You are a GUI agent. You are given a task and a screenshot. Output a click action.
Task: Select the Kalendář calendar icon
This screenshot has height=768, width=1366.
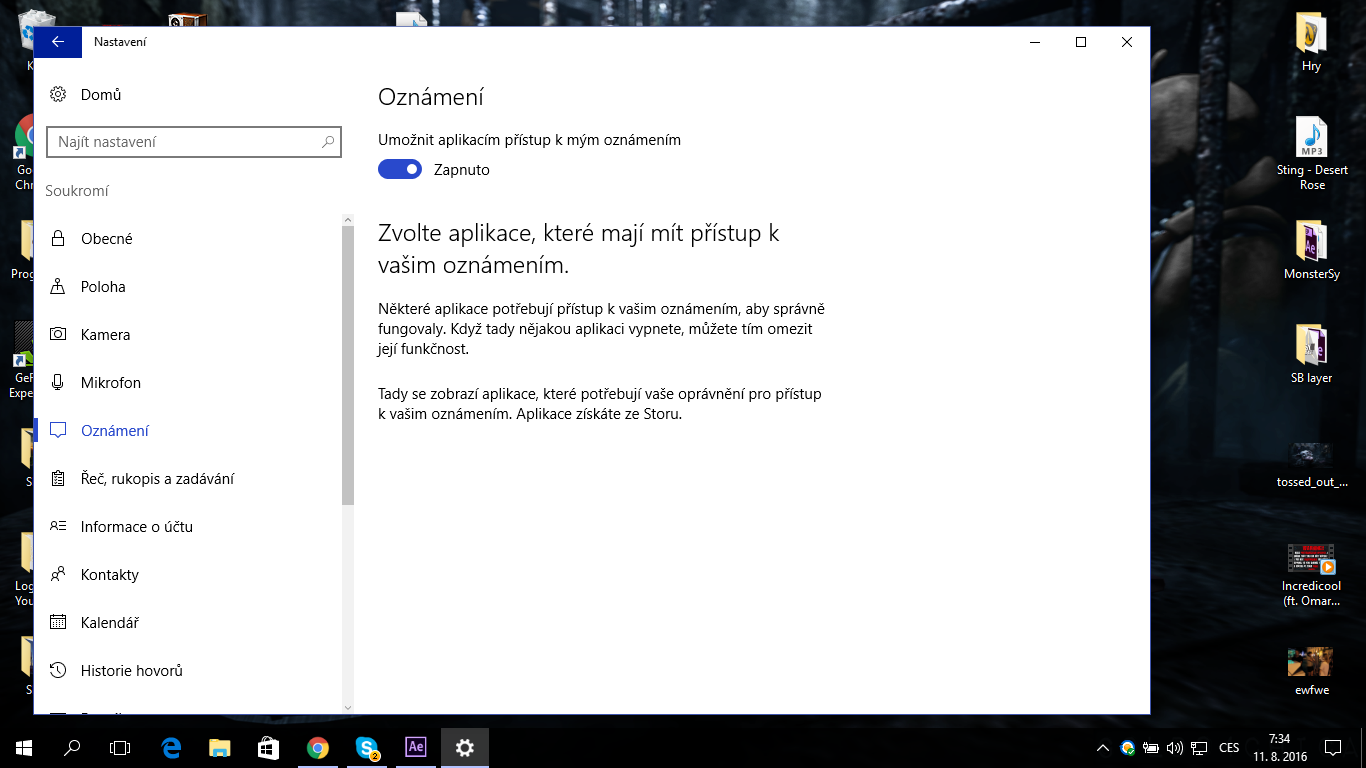(x=58, y=623)
